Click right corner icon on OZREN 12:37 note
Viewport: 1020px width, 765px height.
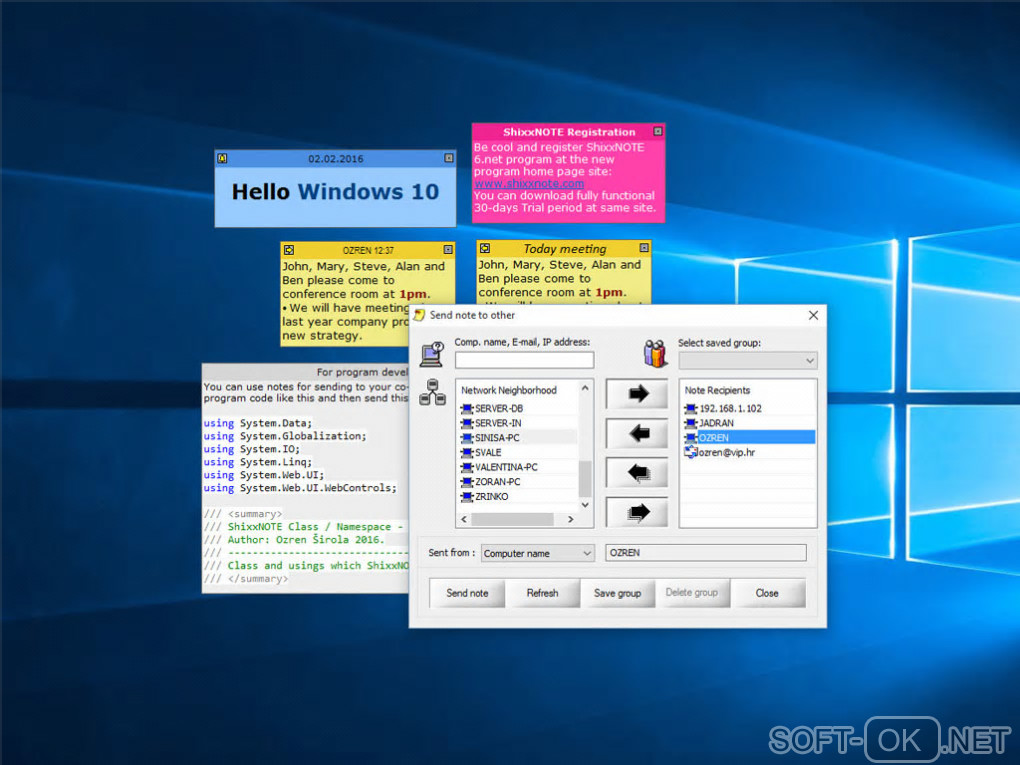(448, 250)
